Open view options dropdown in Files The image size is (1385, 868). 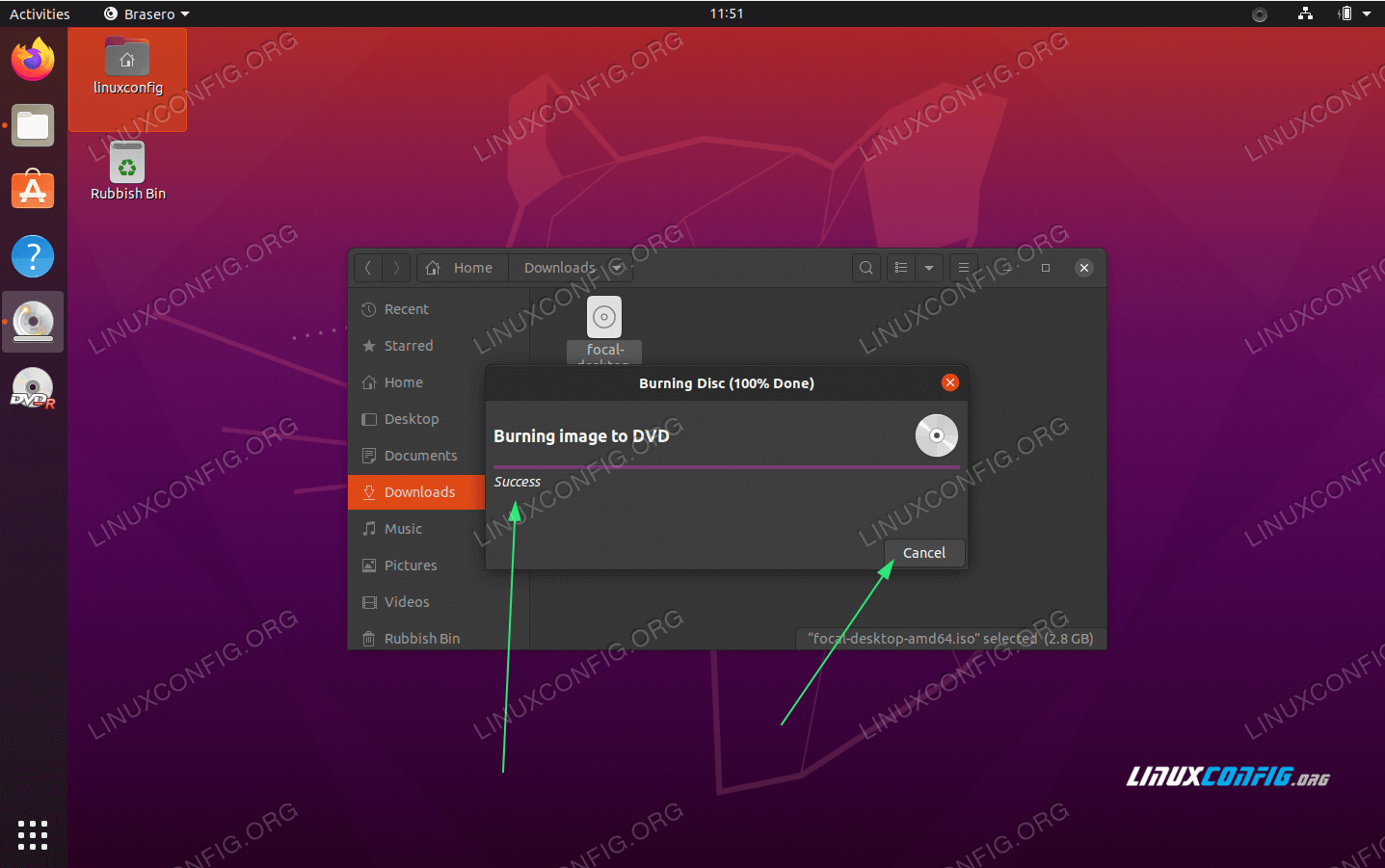click(x=929, y=268)
